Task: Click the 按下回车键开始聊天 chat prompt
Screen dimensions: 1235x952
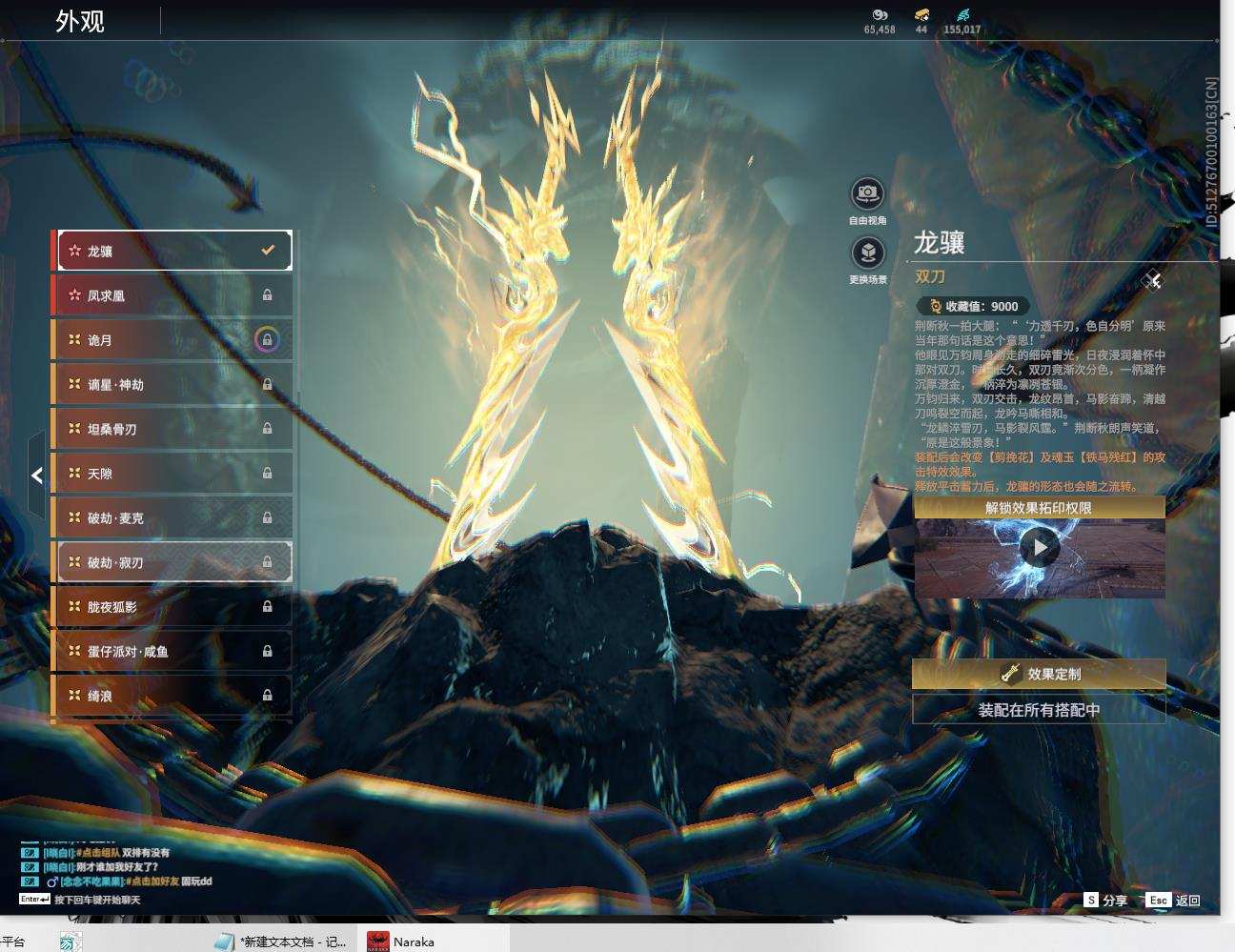Action: pos(97,900)
